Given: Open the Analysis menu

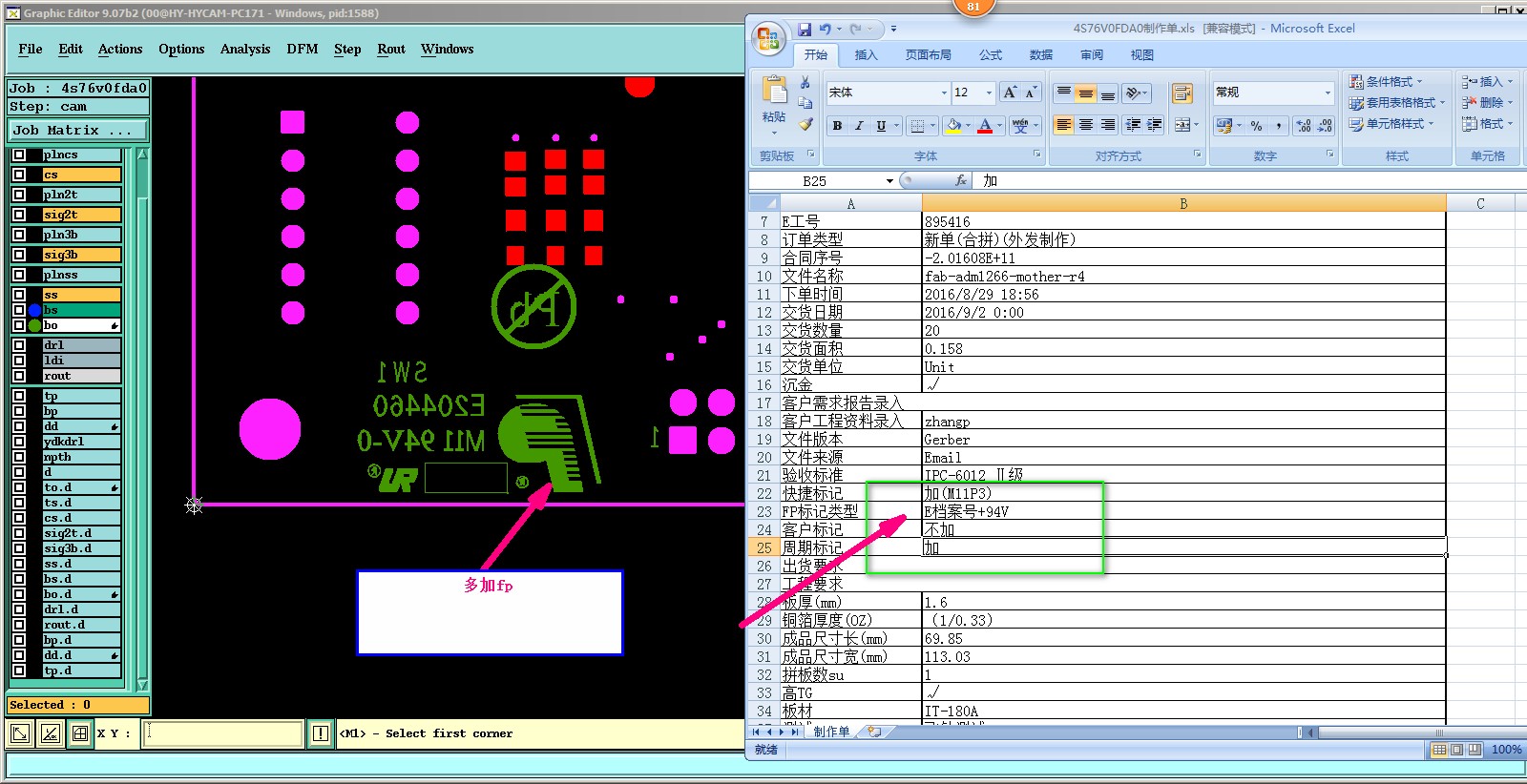Looking at the screenshot, I should point(245,49).
